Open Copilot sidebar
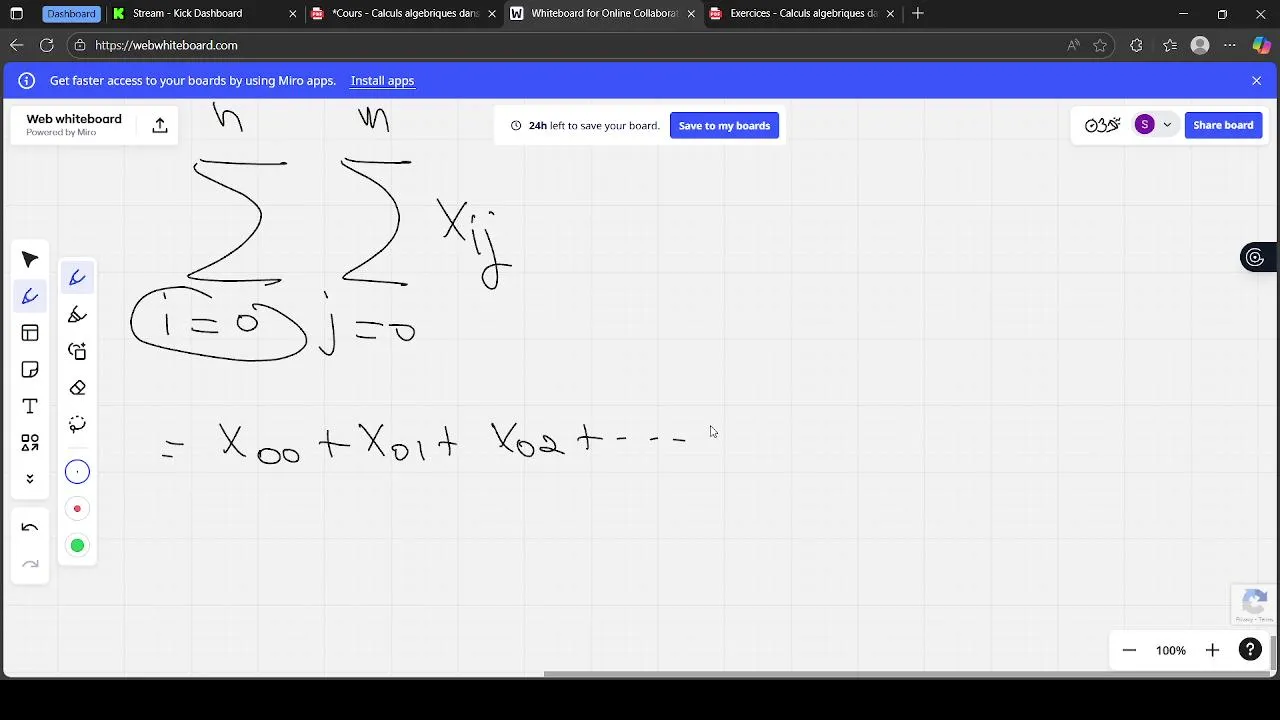The image size is (1280, 720). pyautogui.click(x=1262, y=45)
